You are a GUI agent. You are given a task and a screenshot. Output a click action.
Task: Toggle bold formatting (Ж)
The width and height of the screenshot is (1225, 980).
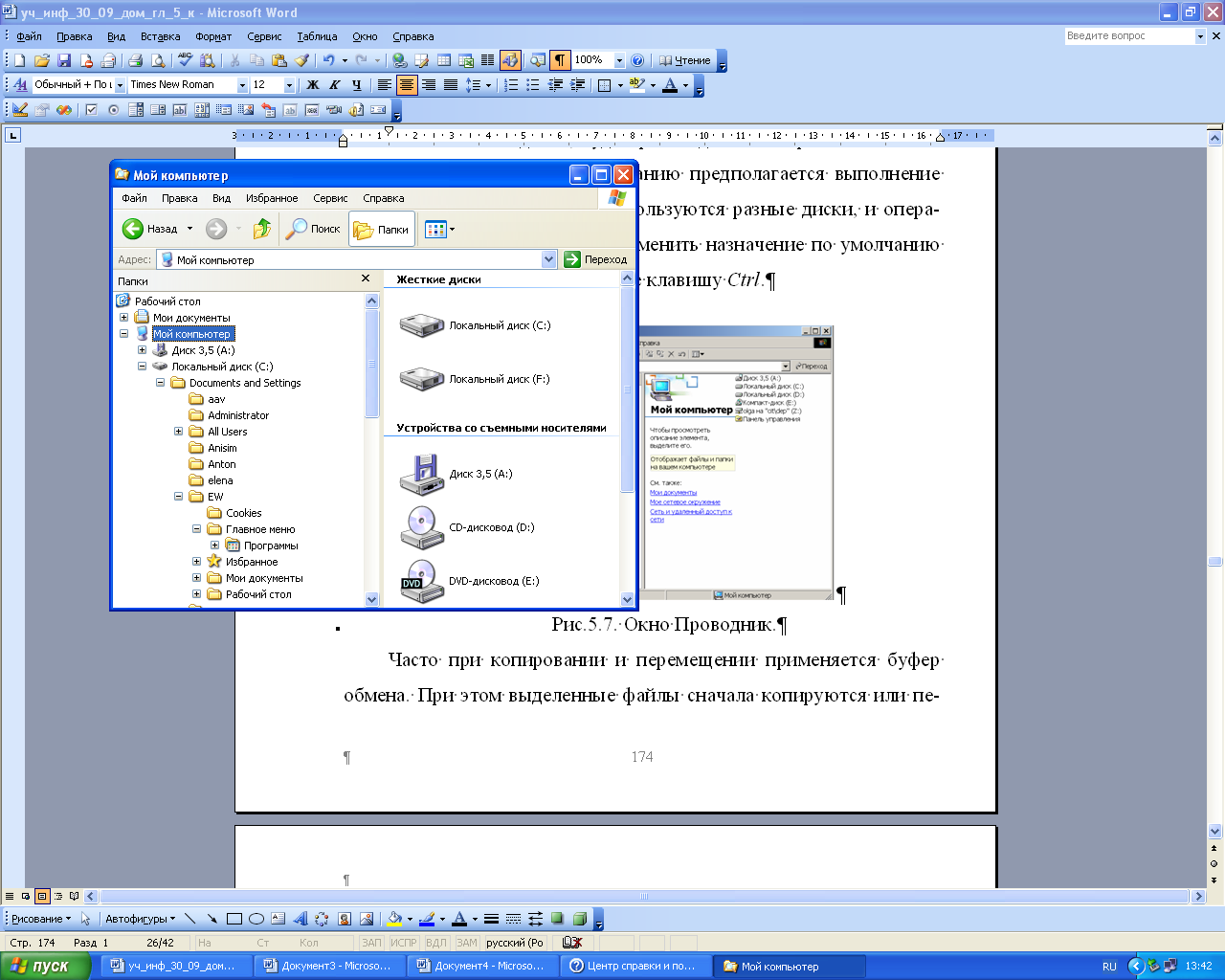click(x=312, y=85)
